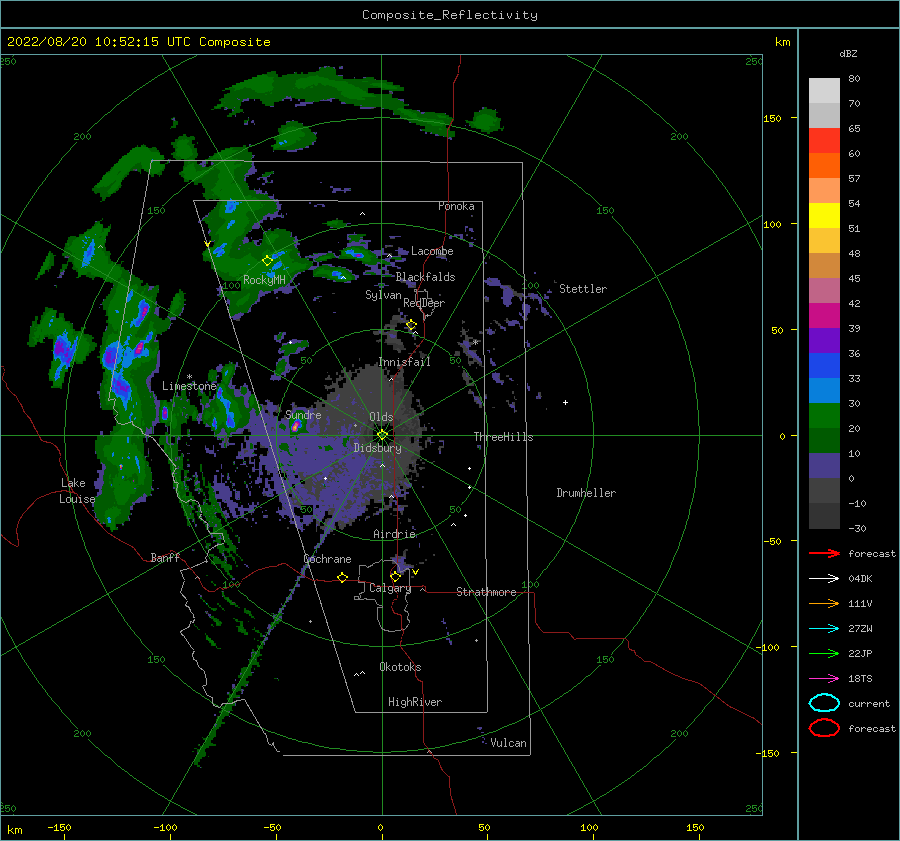Click the bright green 20-30 dBZ swatch
Viewport: 900px width, 841px height.
pyautogui.click(x=824, y=416)
